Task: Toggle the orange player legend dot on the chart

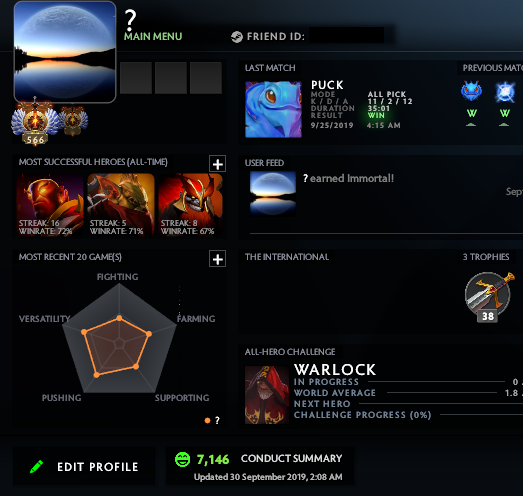Action: tap(207, 420)
